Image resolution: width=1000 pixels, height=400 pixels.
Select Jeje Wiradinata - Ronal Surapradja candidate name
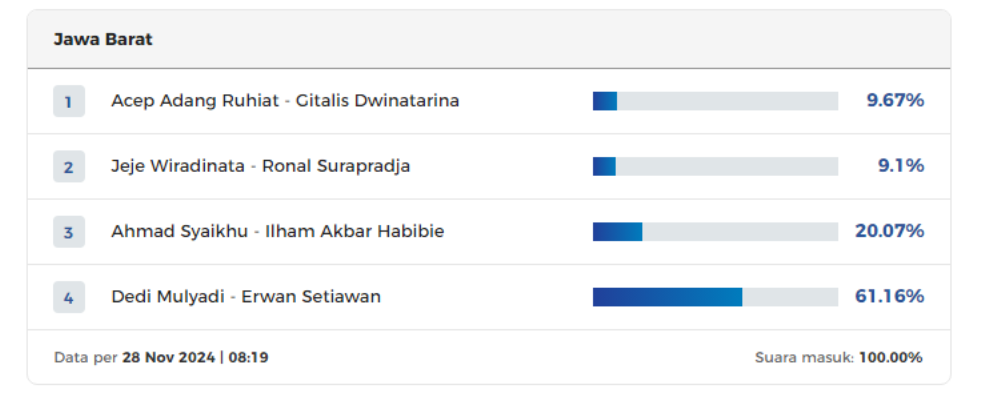(260, 166)
